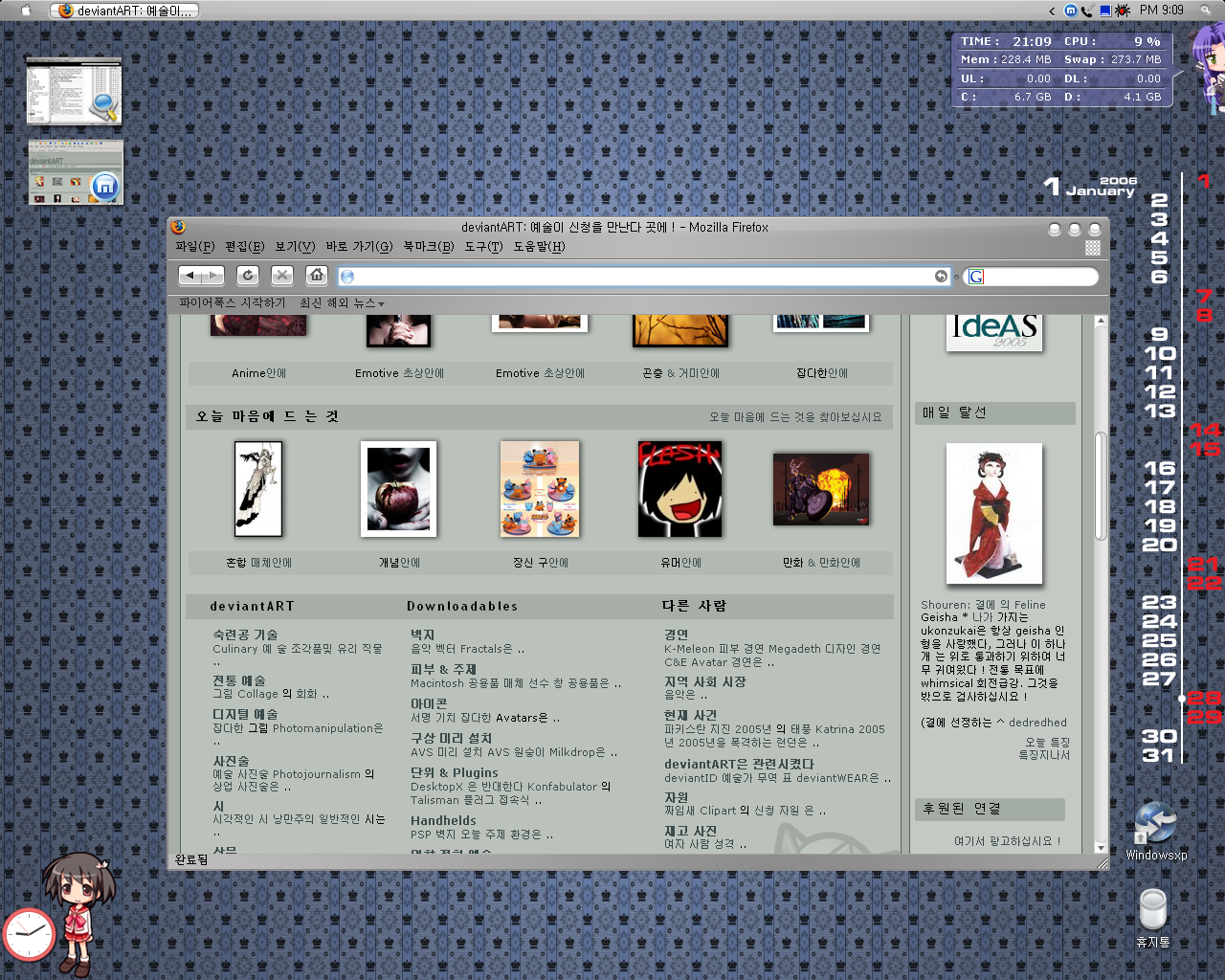Open the 파이어폭스 시작하기 bookmark
The height and width of the screenshot is (980, 1225).
click(x=233, y=303)
